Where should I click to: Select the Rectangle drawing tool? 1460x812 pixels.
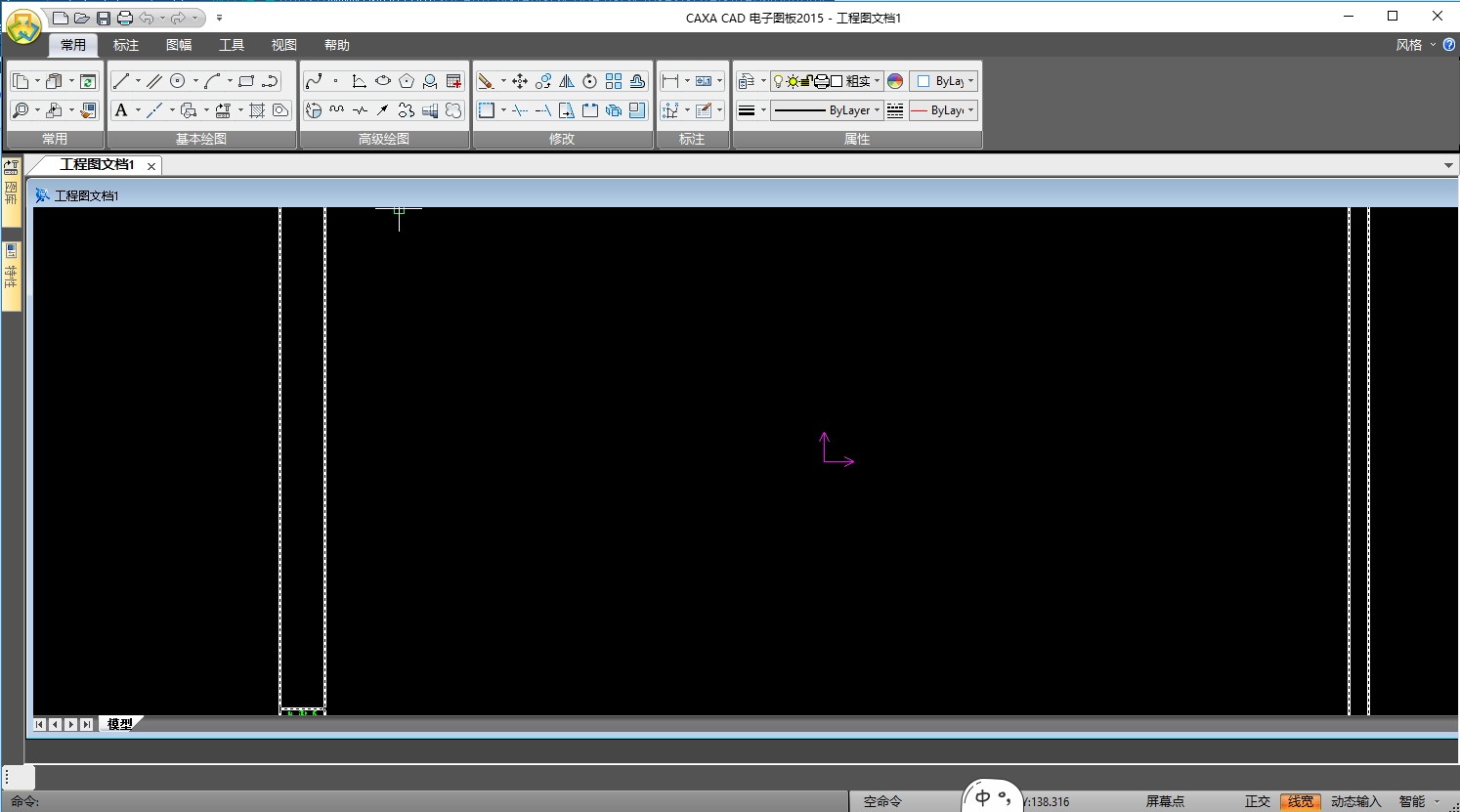tap(246, 81)
